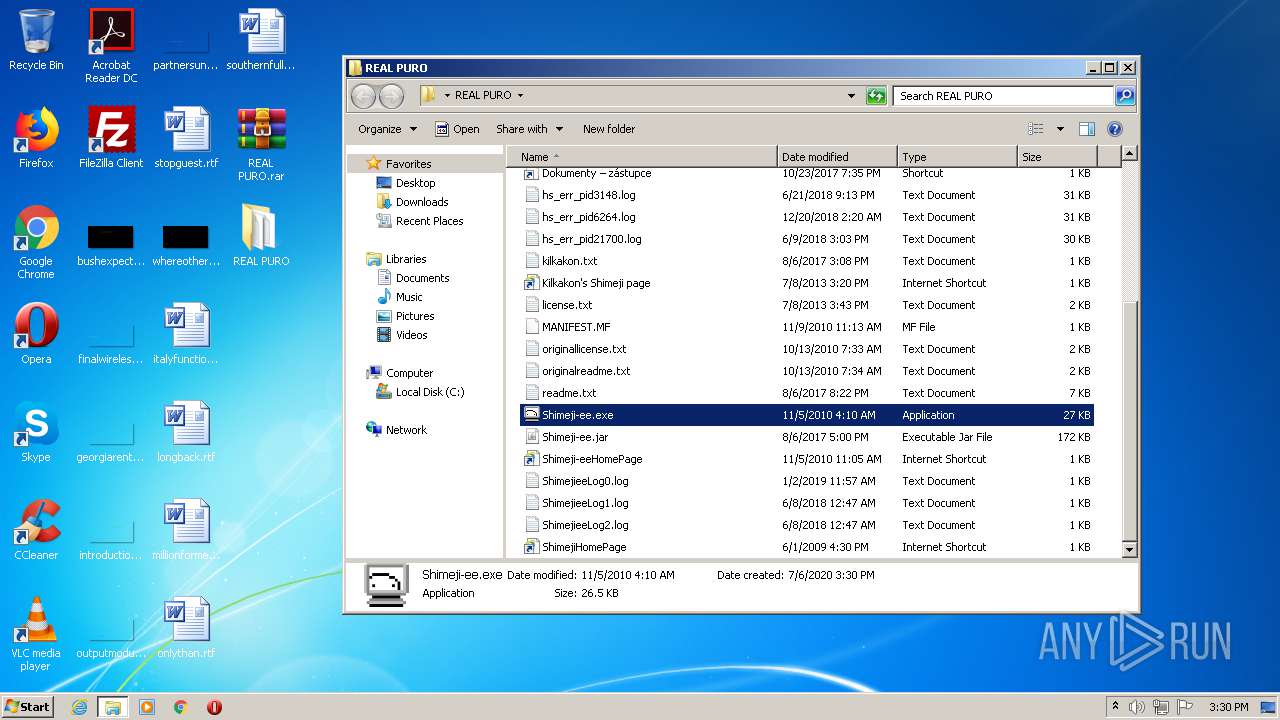Click New folder button
1280x720 pixels.
coord(609,129)
